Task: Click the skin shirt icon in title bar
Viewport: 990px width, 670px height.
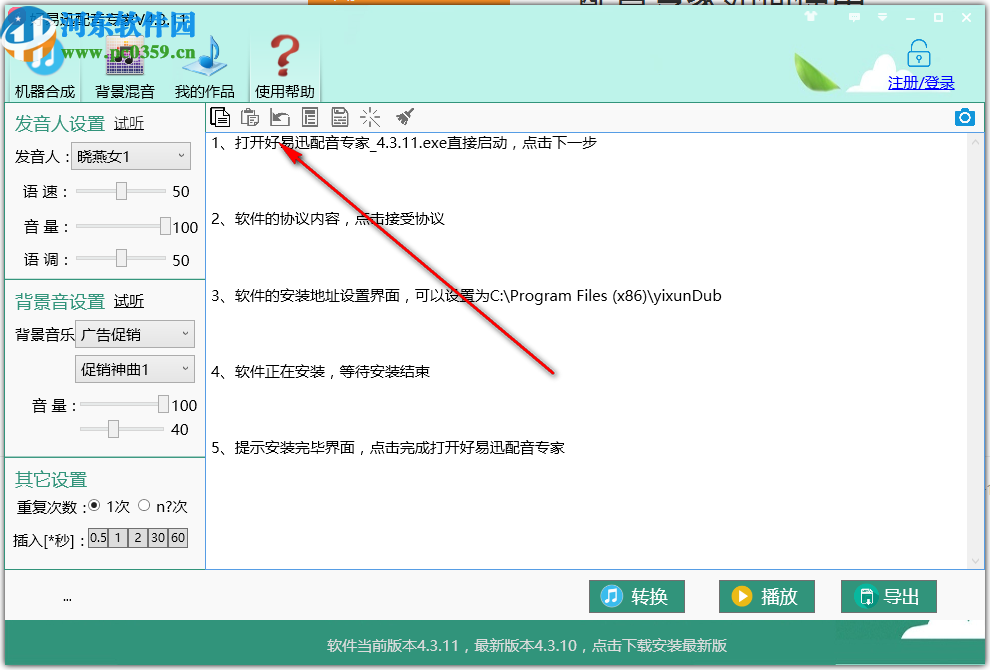Action: (x=811, y=17)
